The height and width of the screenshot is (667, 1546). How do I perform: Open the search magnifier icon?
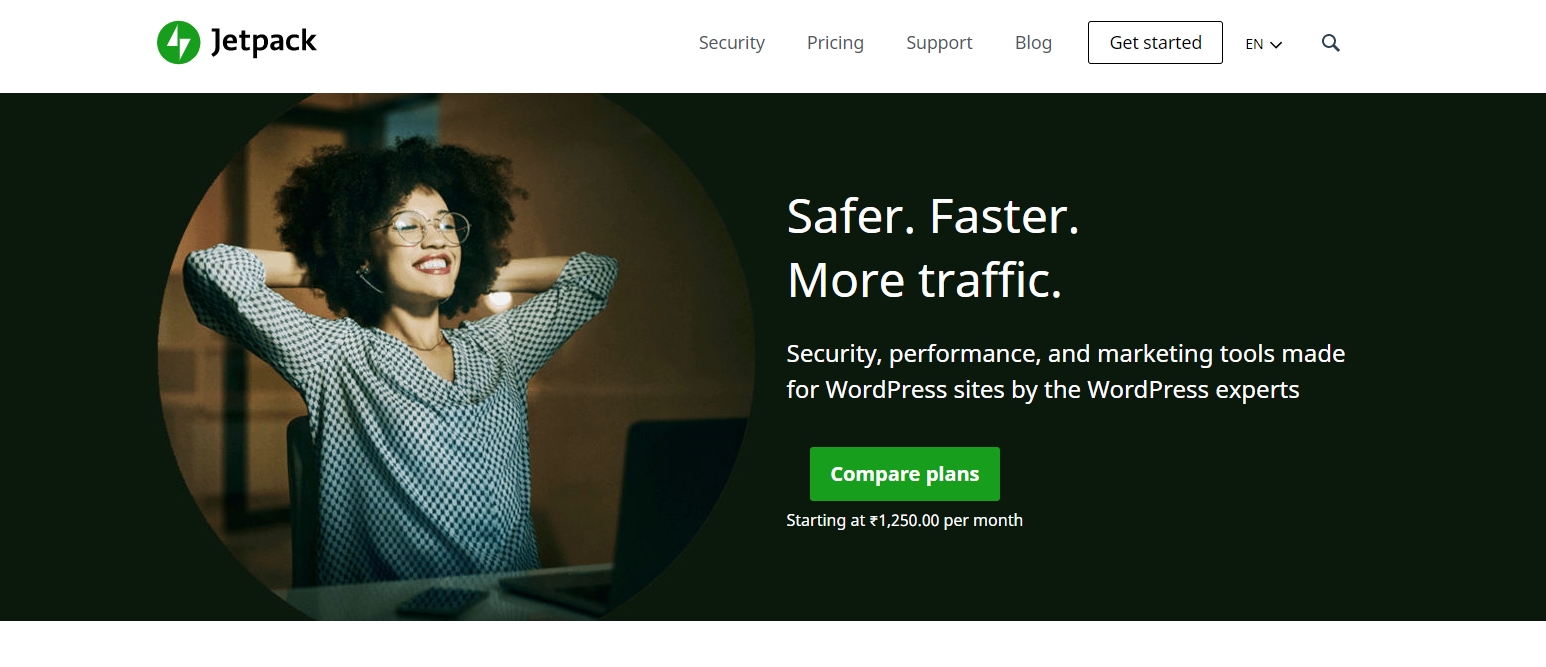point(1330,43)
